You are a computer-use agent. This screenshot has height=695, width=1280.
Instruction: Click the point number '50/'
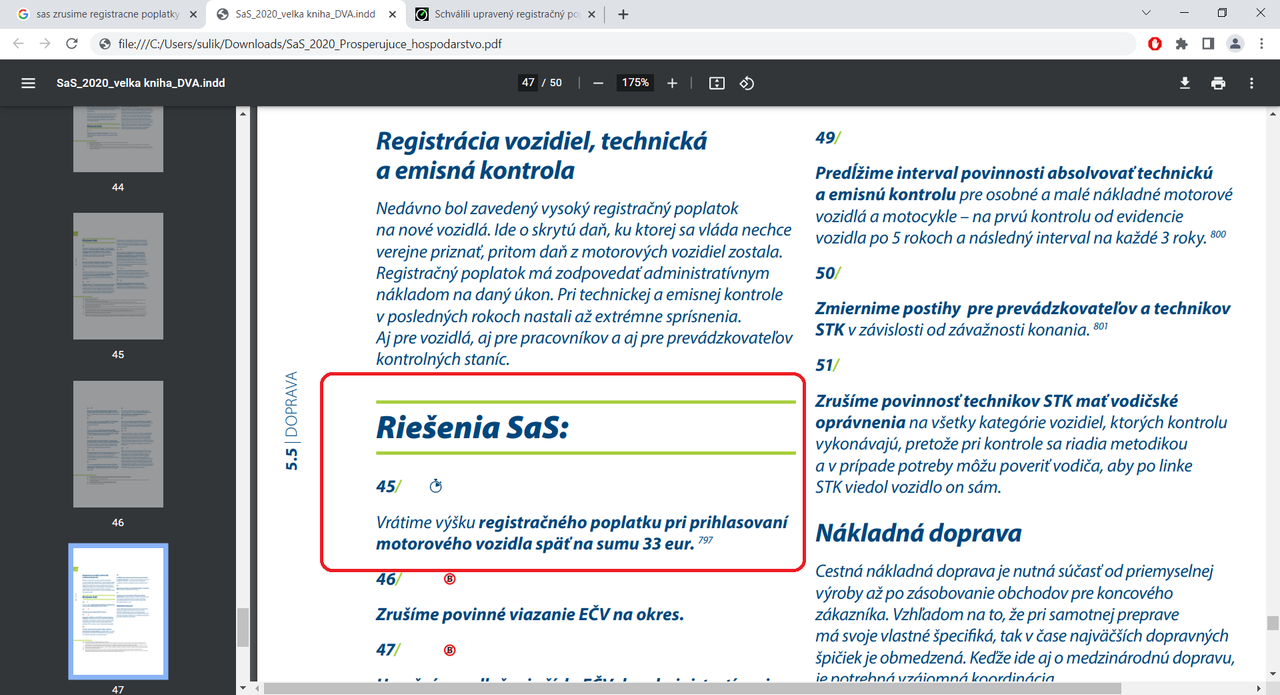829,273
